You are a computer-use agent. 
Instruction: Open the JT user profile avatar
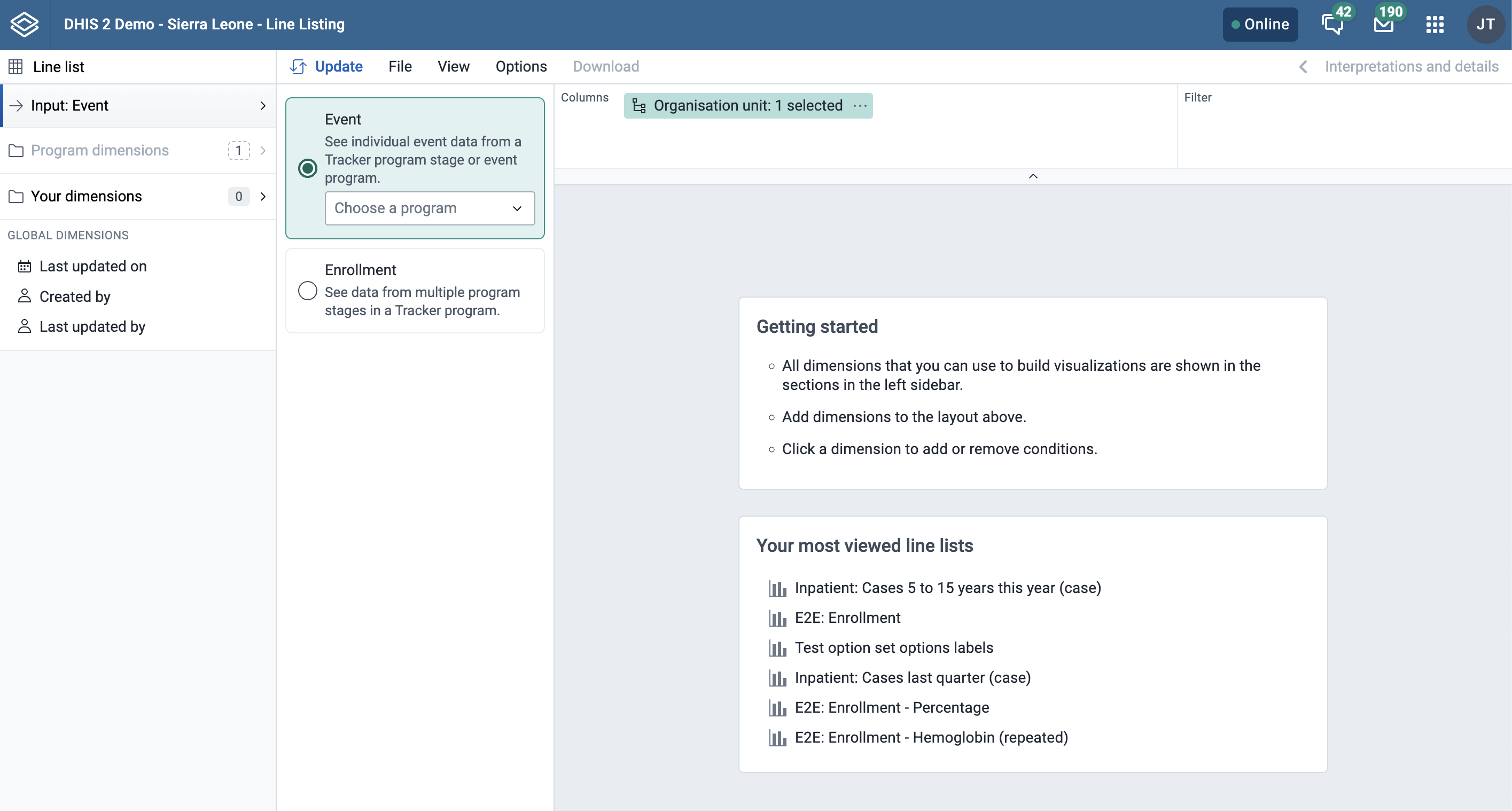click(1485, 24)
